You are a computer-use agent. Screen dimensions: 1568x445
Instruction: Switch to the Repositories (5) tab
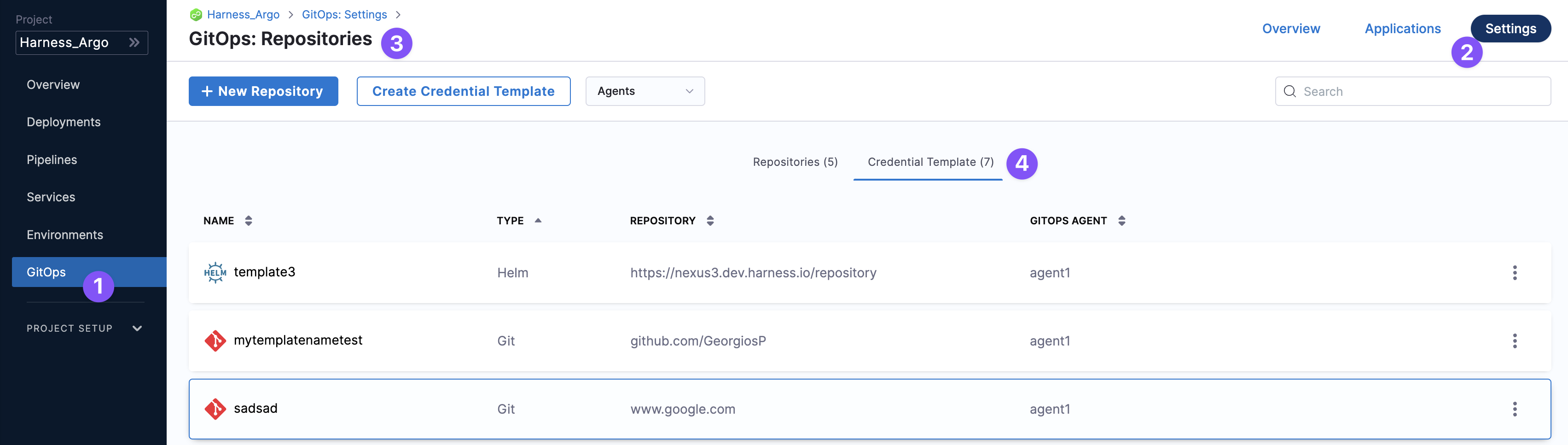pyautogui.click(x=795, y=162)
